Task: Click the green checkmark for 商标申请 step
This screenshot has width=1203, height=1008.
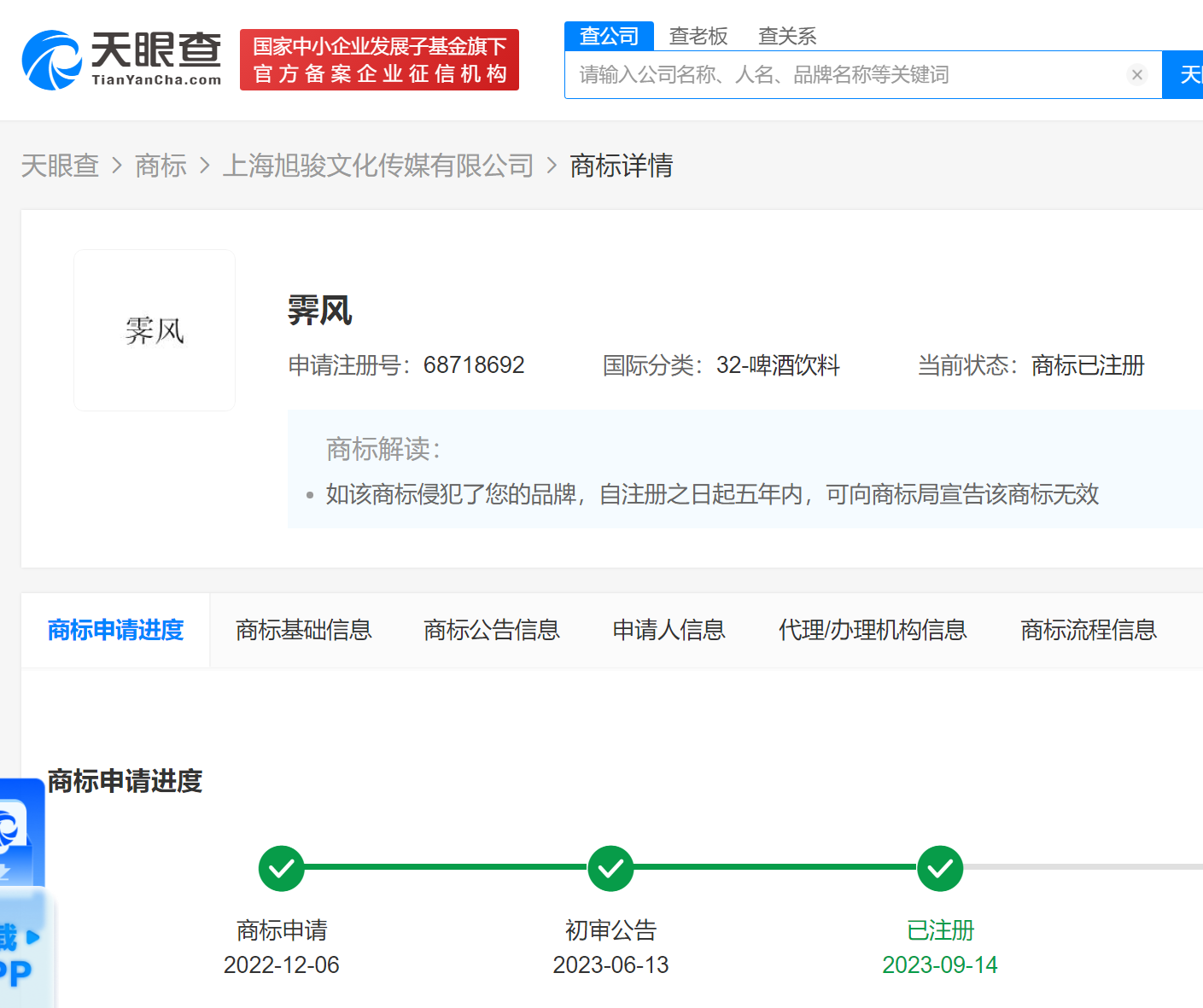Action: click(282, 868)
